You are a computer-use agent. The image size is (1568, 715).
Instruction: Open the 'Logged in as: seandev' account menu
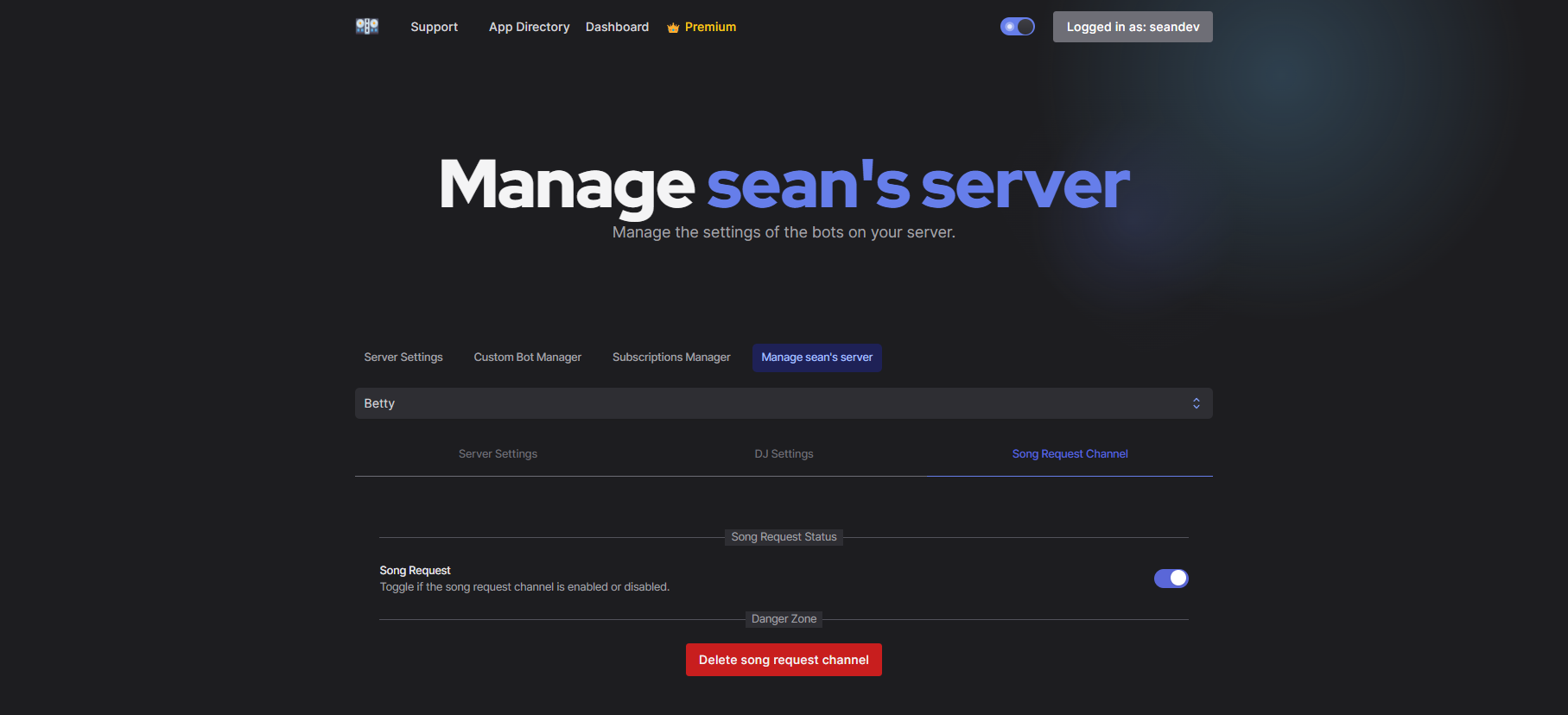1132,27
